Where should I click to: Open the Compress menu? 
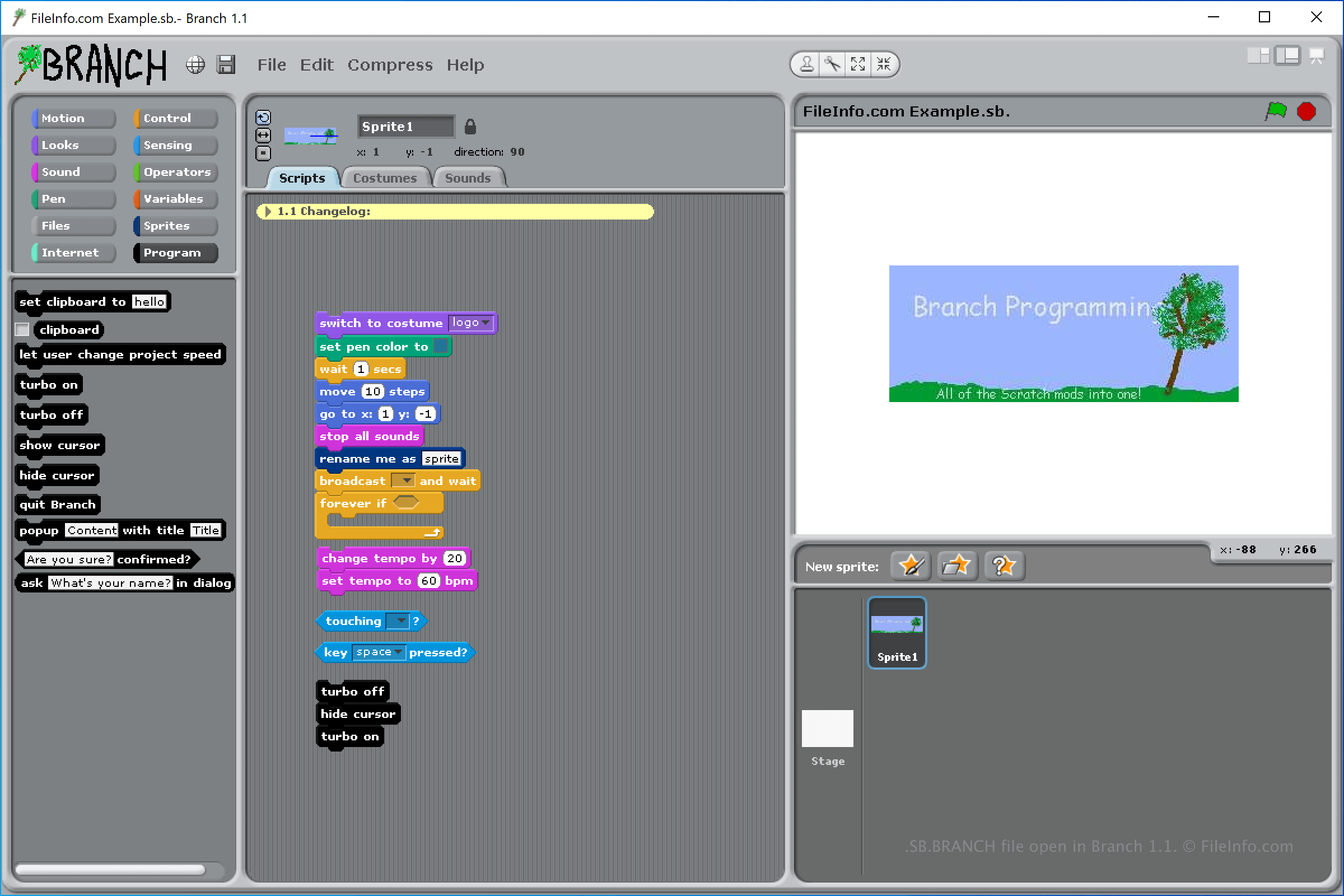[x=390, y=65]
